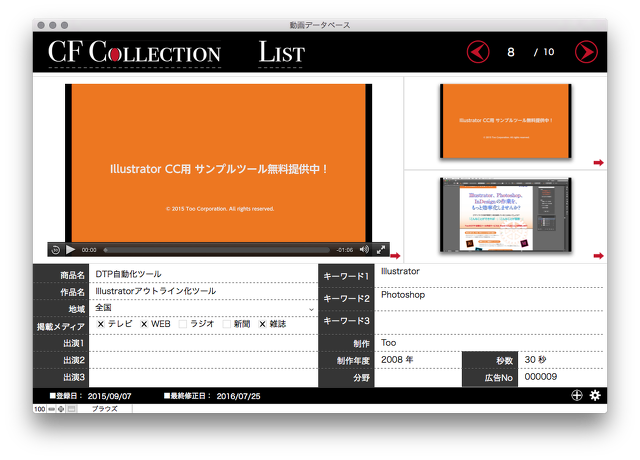Click the List heading in the header
Screen dimensions: 640x460
pos(281,52)
